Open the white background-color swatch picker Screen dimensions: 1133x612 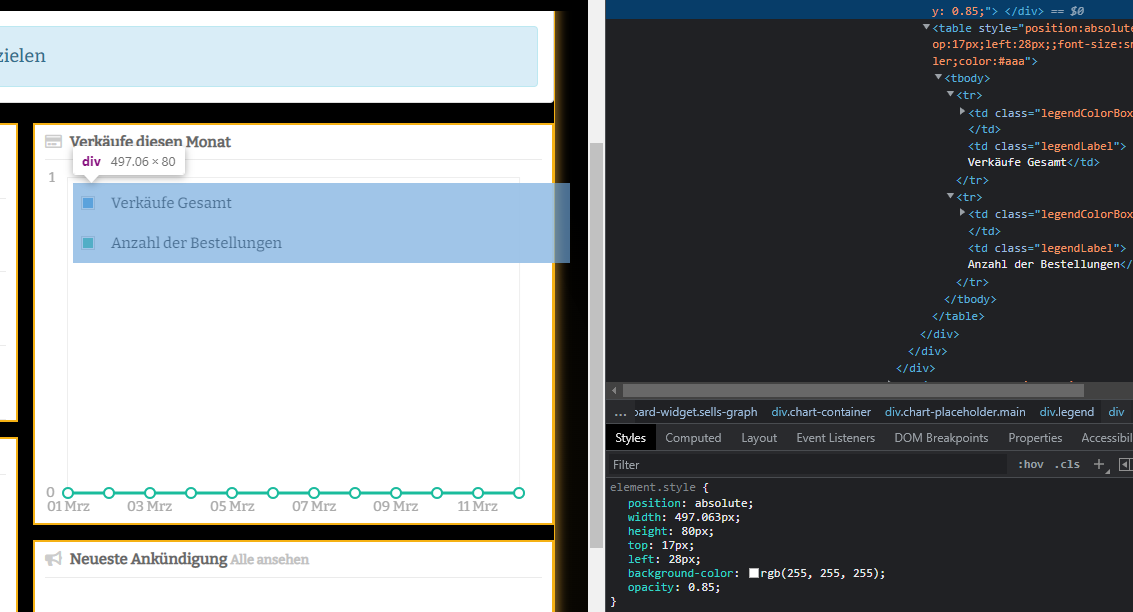click(754, 573)
